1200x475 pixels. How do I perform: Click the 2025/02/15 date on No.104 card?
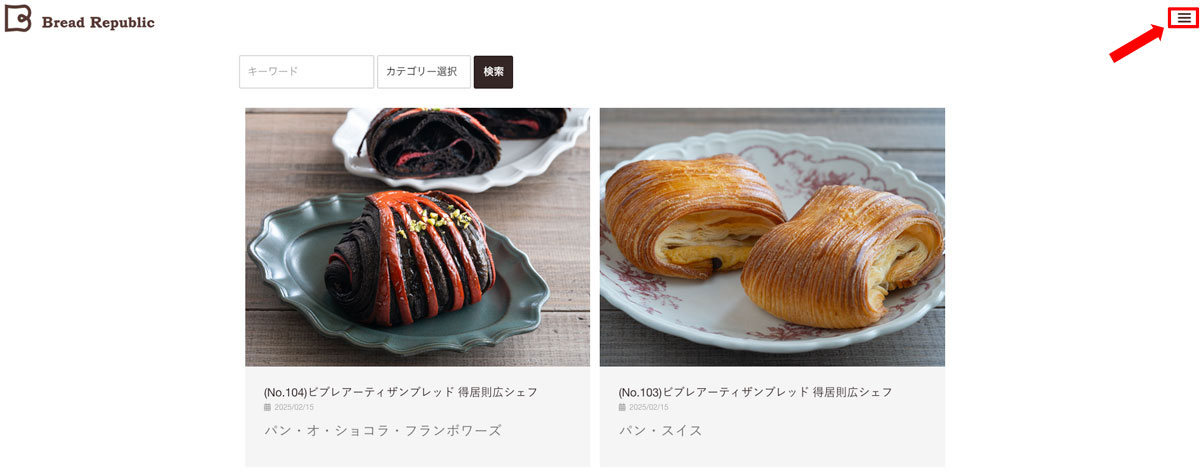tap(294, 407)
